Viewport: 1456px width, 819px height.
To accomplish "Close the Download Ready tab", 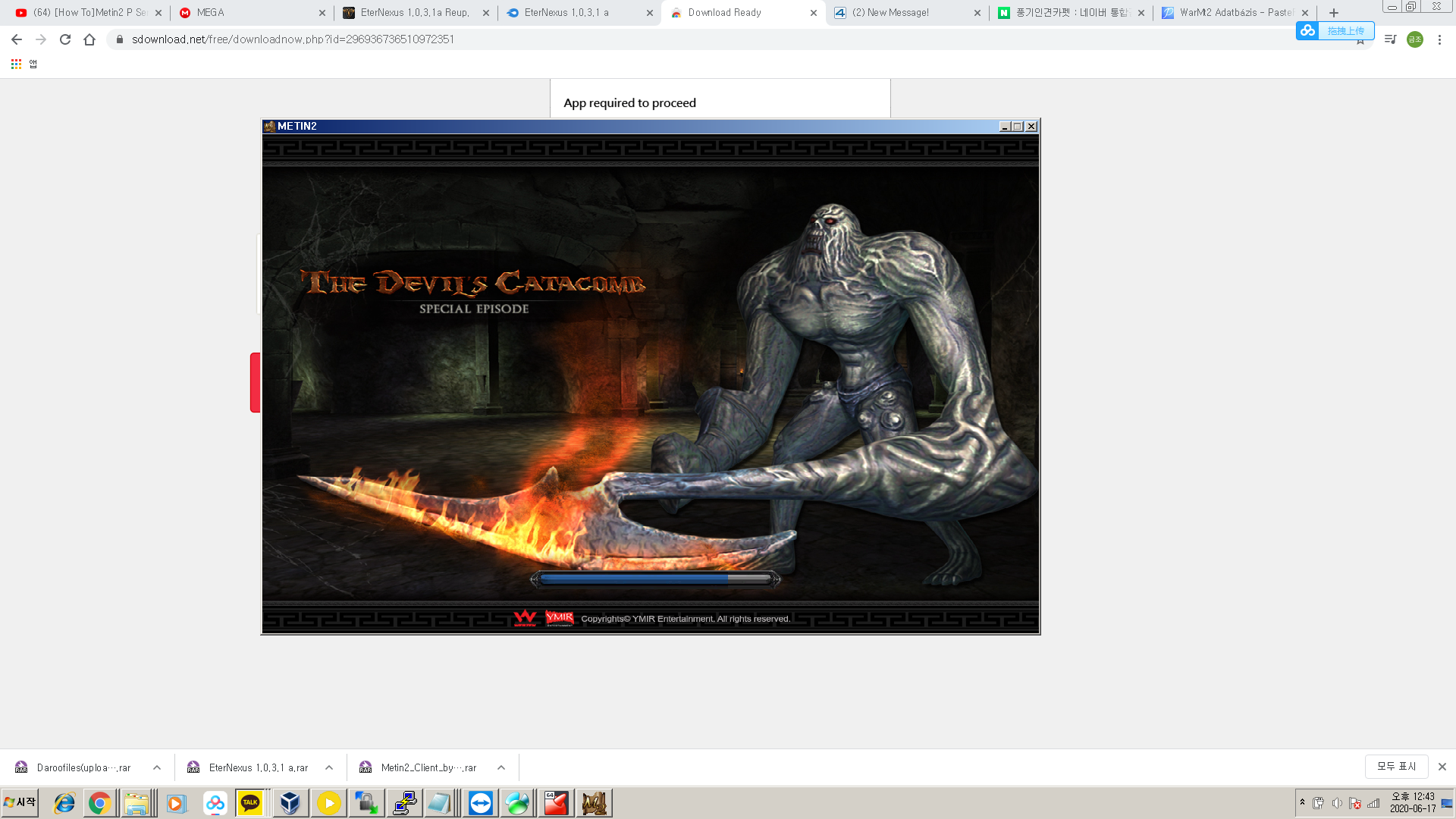I will coord(814,13).
